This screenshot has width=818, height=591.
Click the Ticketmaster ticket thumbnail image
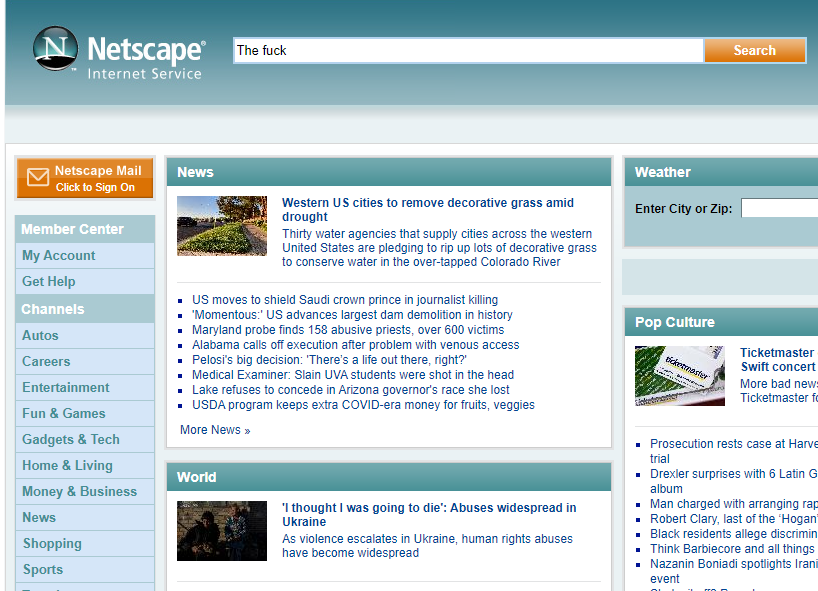point(680,377)
